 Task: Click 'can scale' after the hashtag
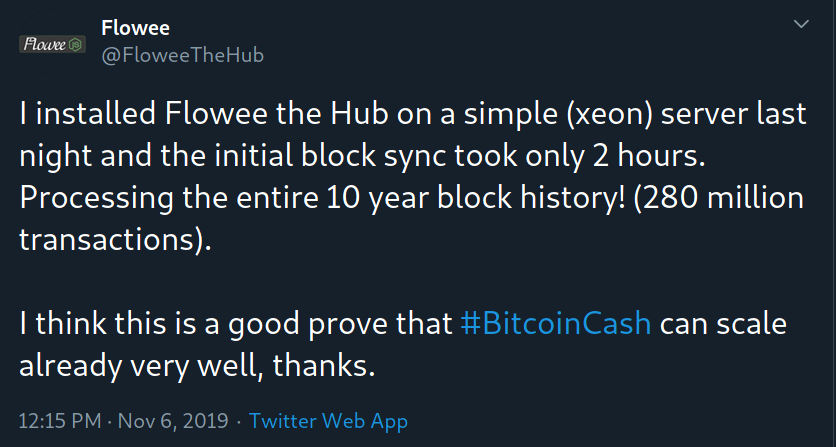(x=724, y=324)
